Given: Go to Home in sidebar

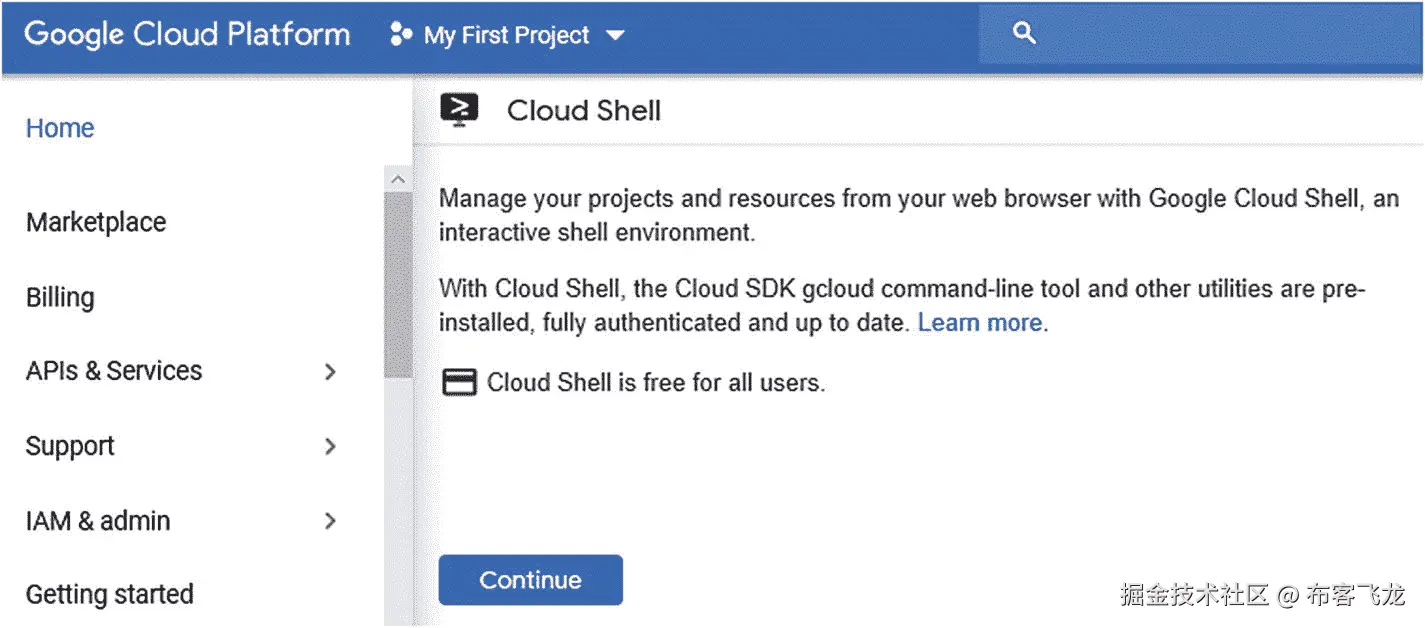Looking at the screenshot, I should pyautogui.click(x=60, y=128).
